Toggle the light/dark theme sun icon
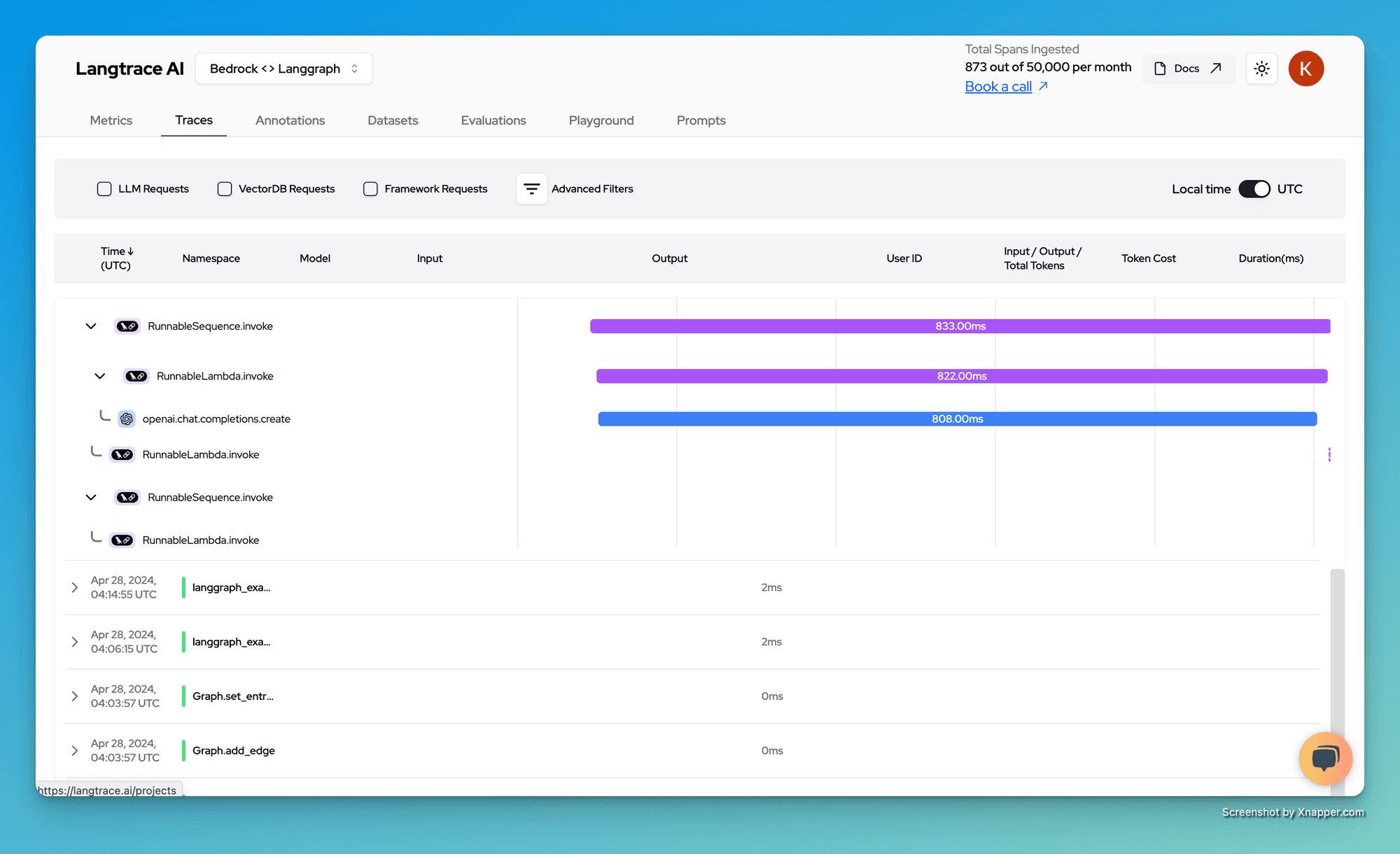 1261,69
